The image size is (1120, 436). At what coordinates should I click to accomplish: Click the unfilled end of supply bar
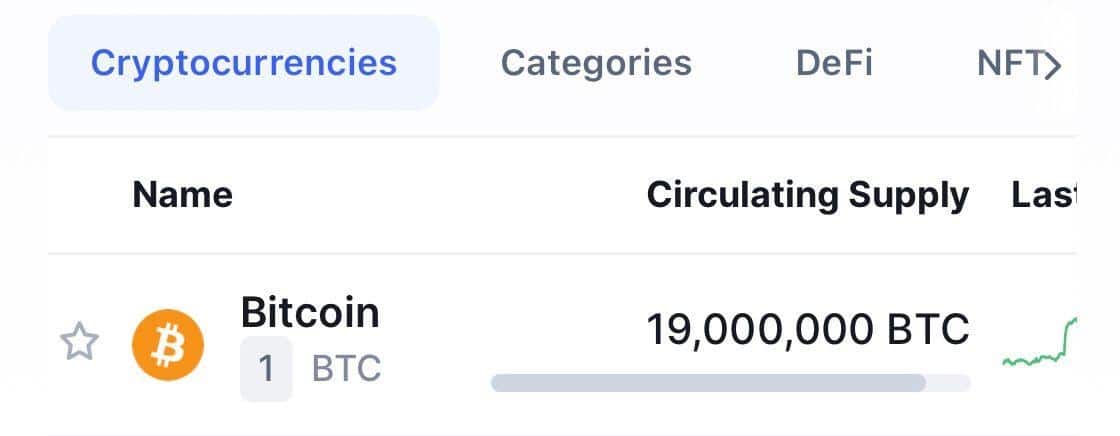(948, 383)
